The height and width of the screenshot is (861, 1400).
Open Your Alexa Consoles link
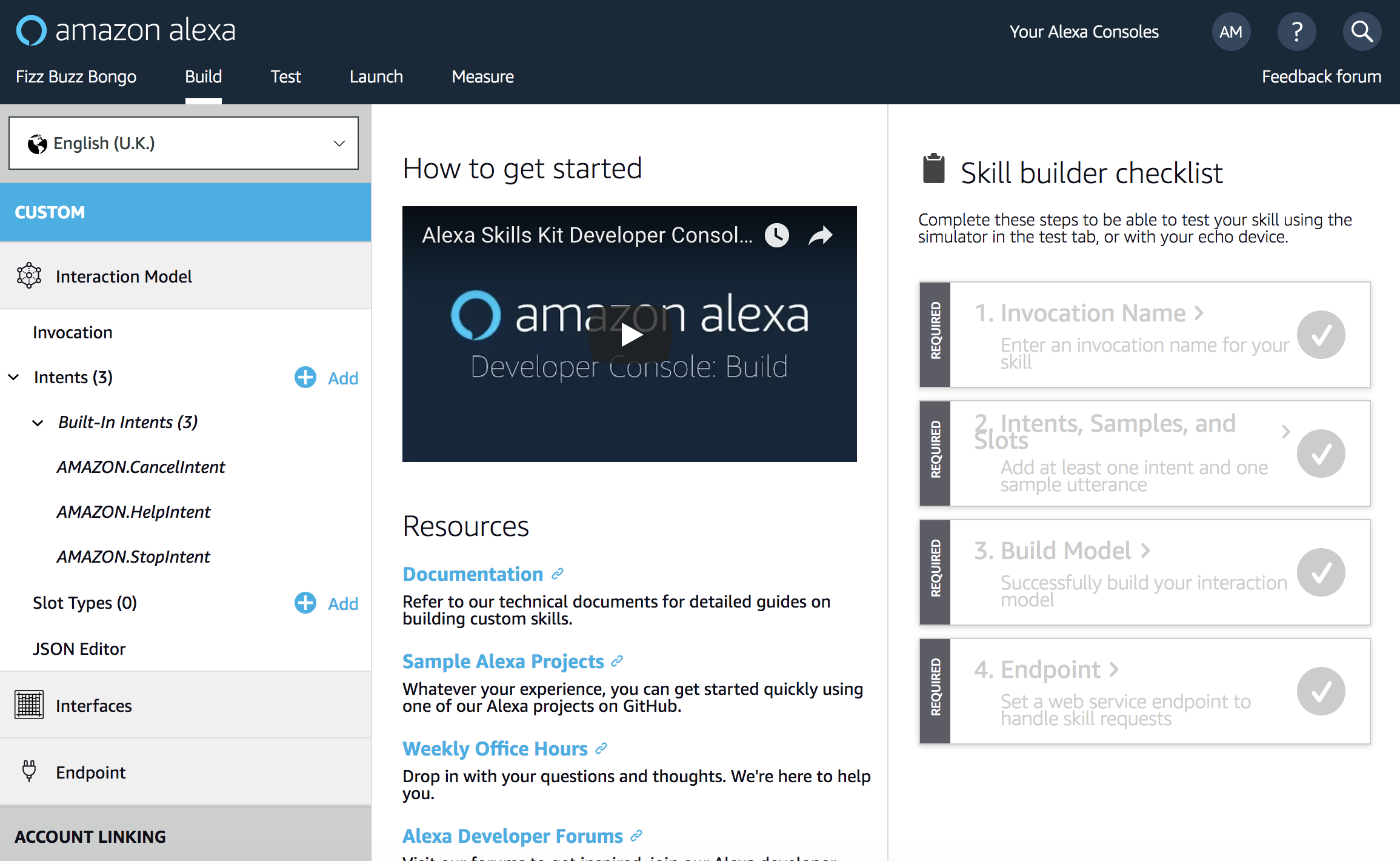1084,32
